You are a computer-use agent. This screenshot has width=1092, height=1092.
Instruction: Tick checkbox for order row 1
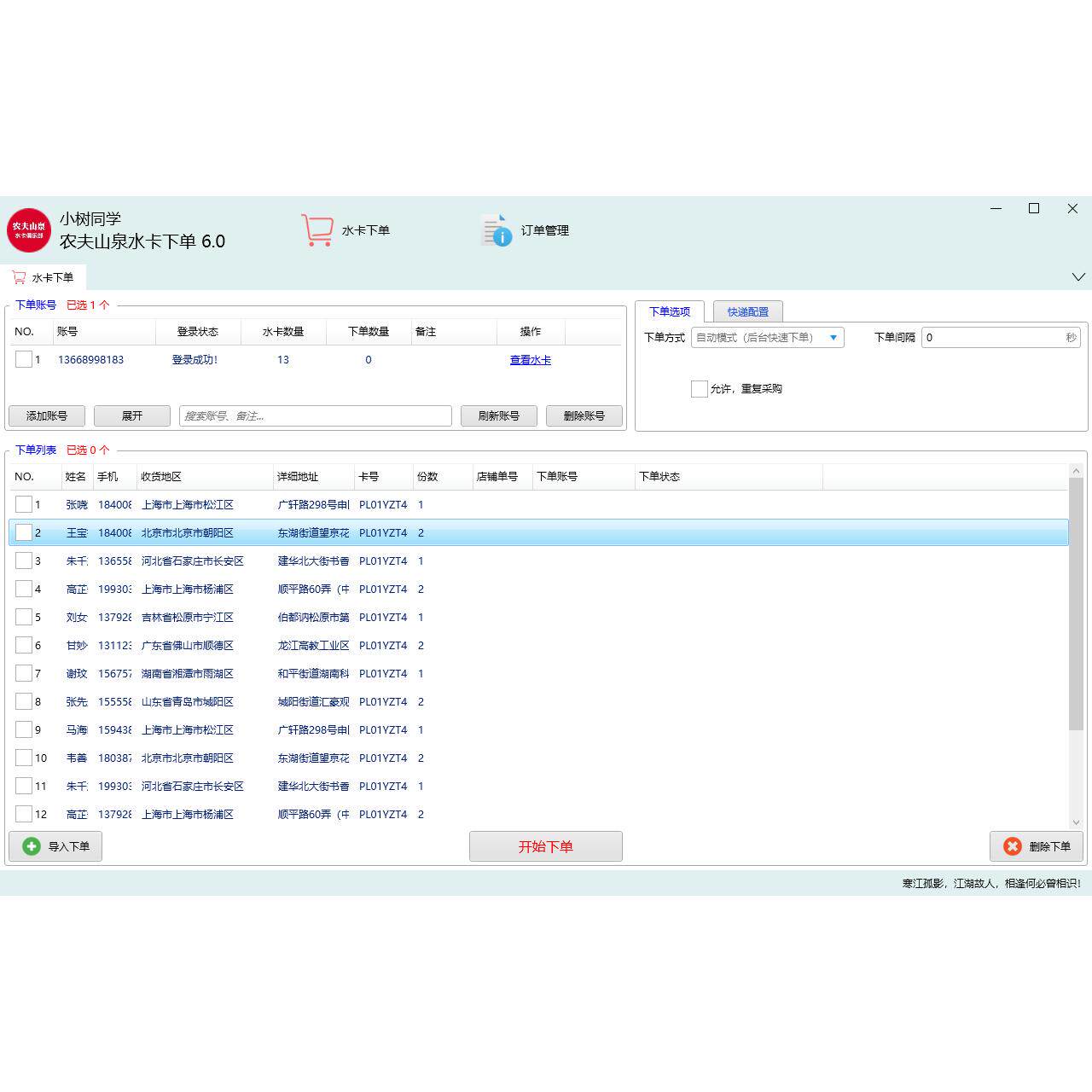tap(24, 505)
